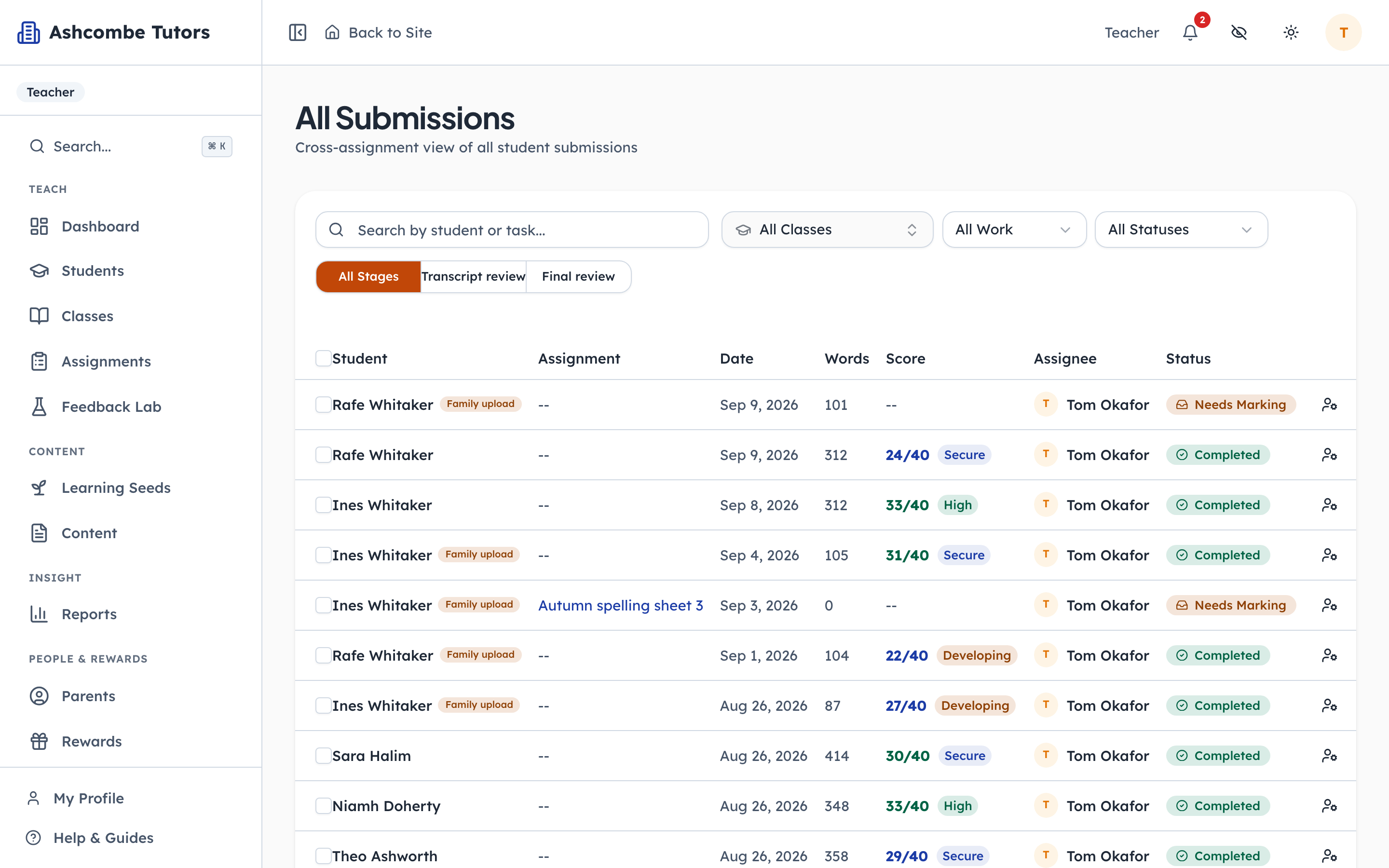Image resolution: width=1389 pixels, height=868 pixels.
Task: Click the Date column header
Action: tap(736, 358)
